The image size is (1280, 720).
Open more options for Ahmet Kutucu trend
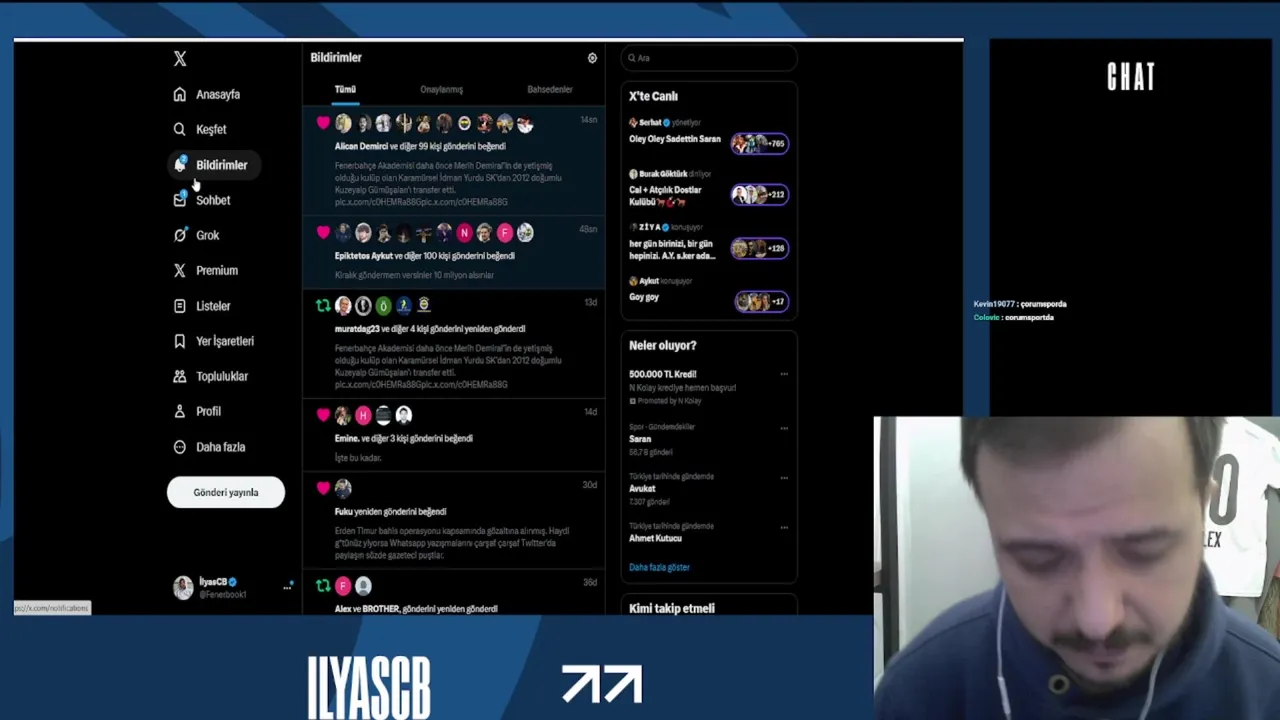784,527
